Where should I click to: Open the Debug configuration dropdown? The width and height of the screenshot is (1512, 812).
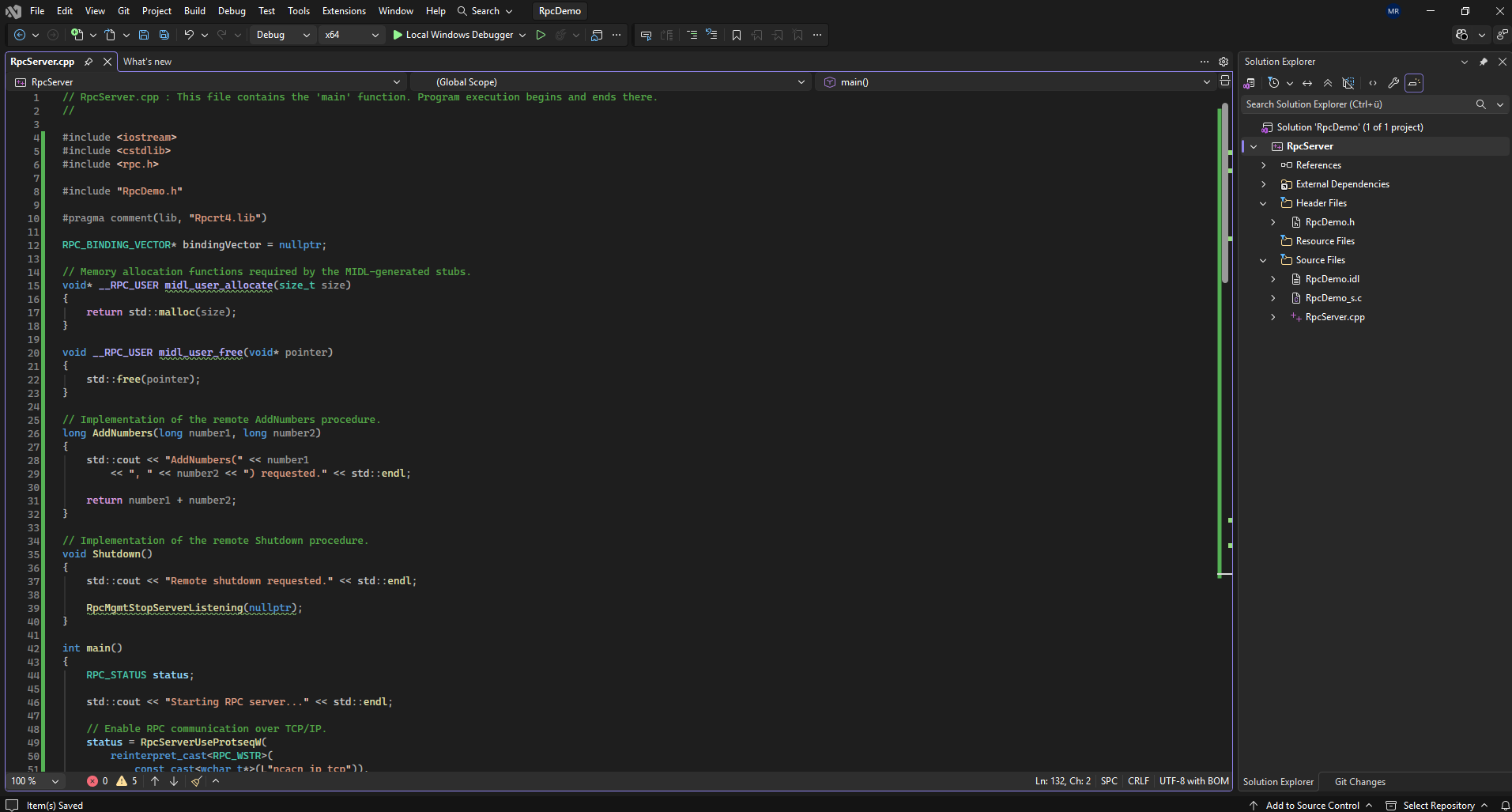(281, 35)
